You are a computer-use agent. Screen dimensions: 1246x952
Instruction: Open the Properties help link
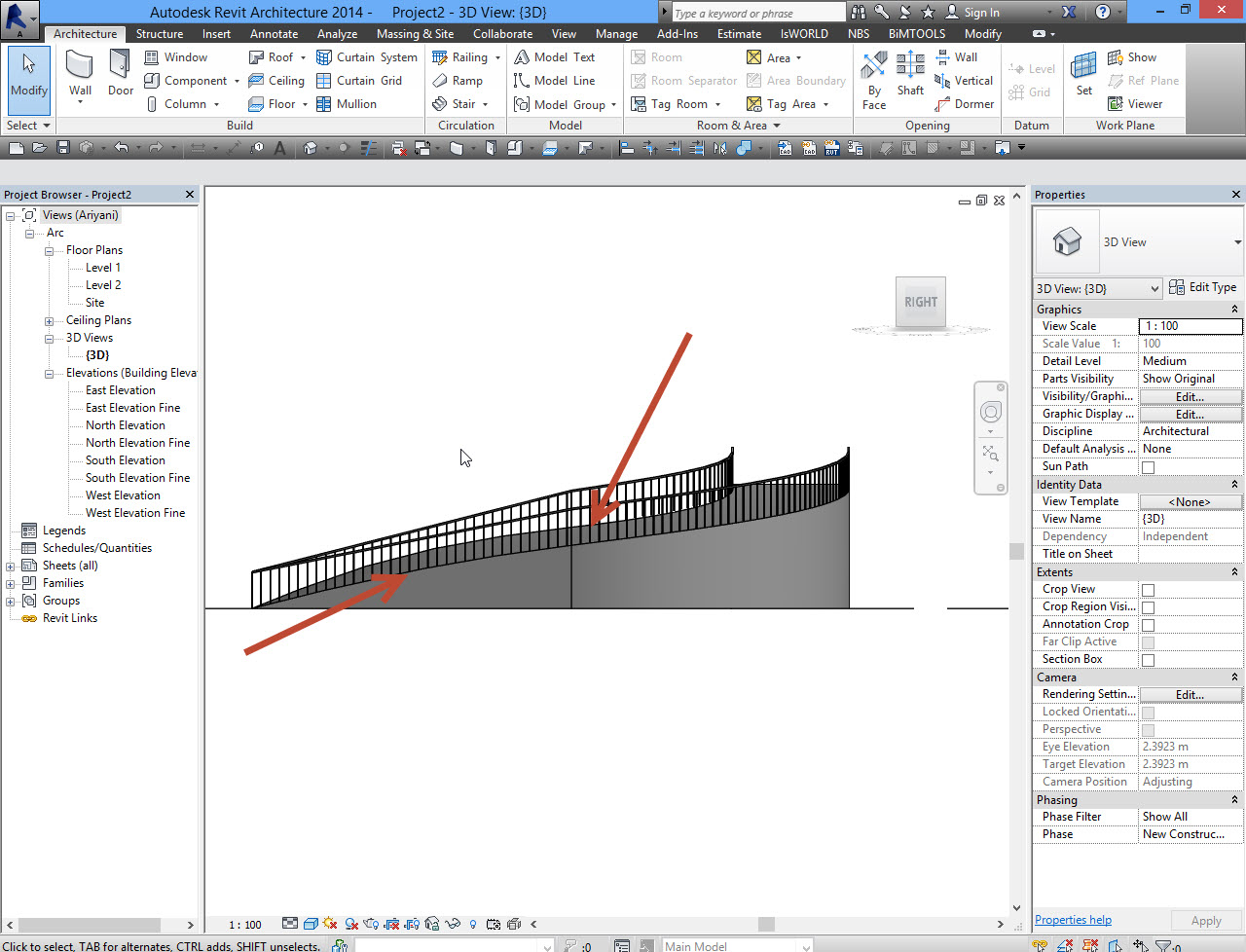click(x=1073, y=919)
